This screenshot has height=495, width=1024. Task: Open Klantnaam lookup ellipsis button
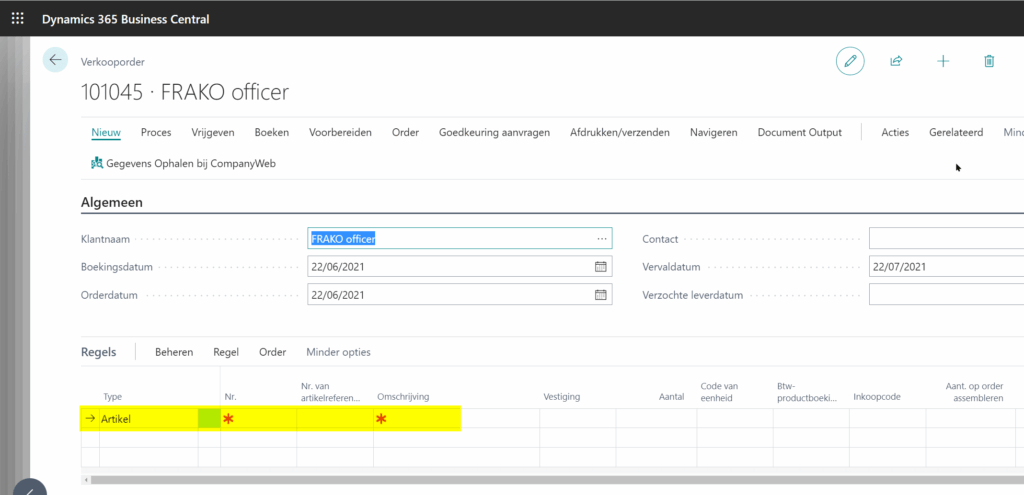tap(601, 239)
